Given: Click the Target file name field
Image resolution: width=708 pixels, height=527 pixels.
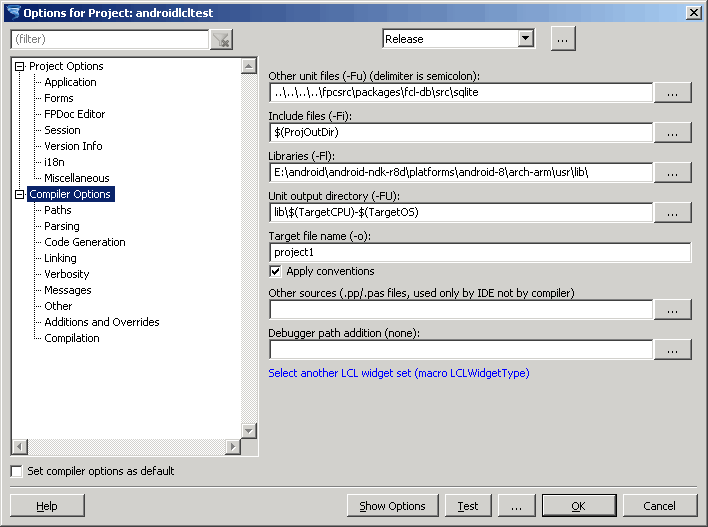Looking at the screenshot, I should click(480, 252).
